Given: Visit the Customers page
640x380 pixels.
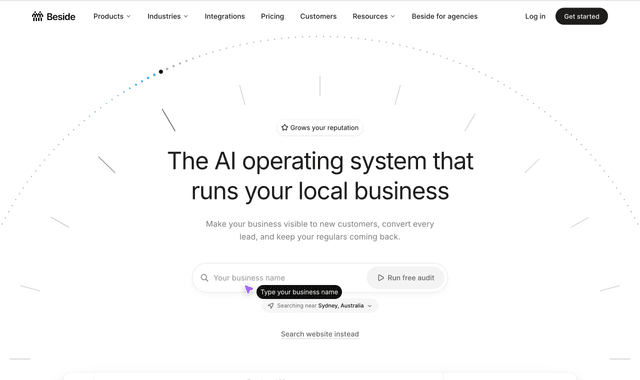Looking at the screenshot, I should pos(318,16).
